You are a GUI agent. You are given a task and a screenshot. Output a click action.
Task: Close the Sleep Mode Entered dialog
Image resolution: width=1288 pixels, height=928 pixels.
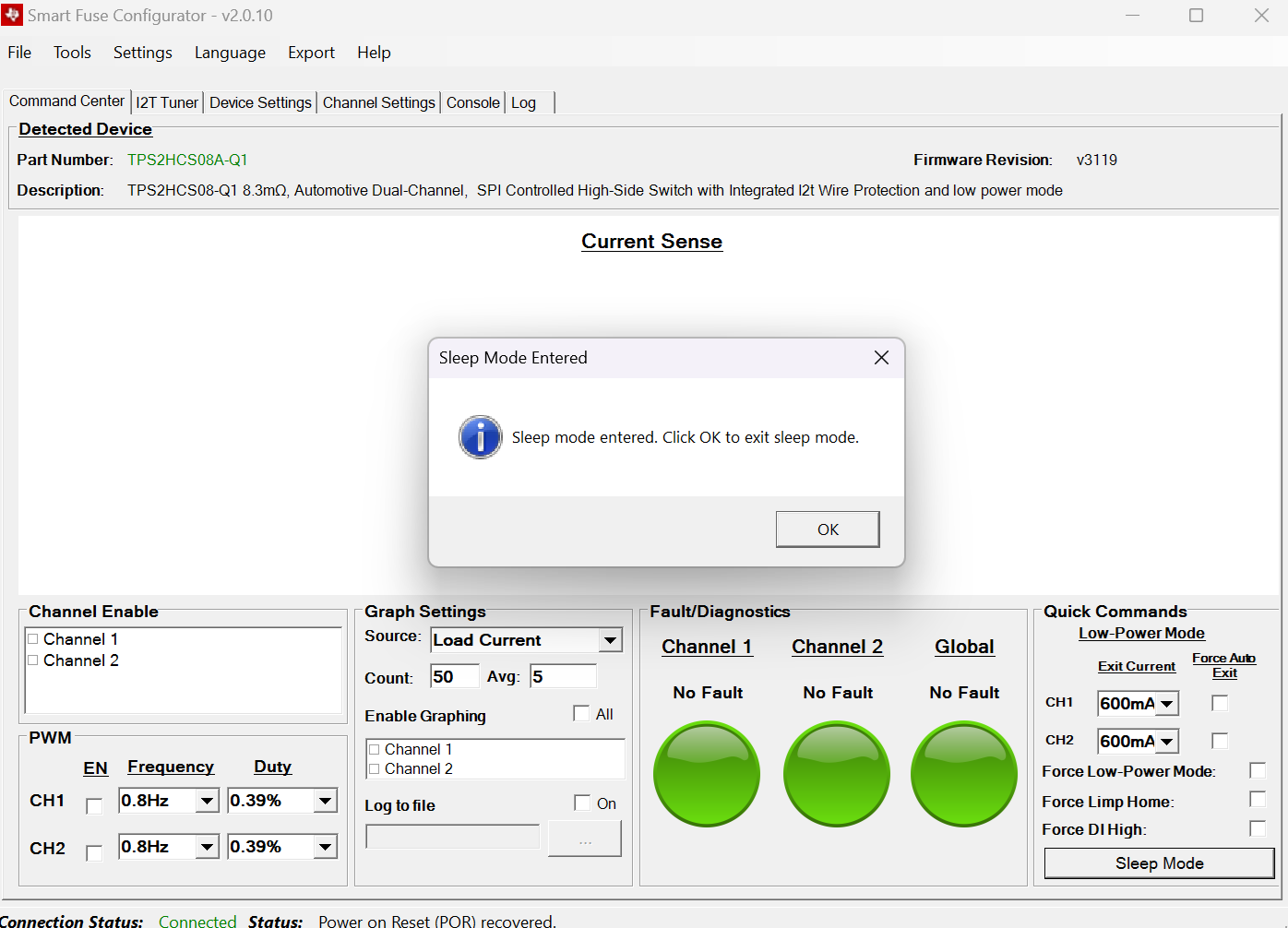[881, 358]
